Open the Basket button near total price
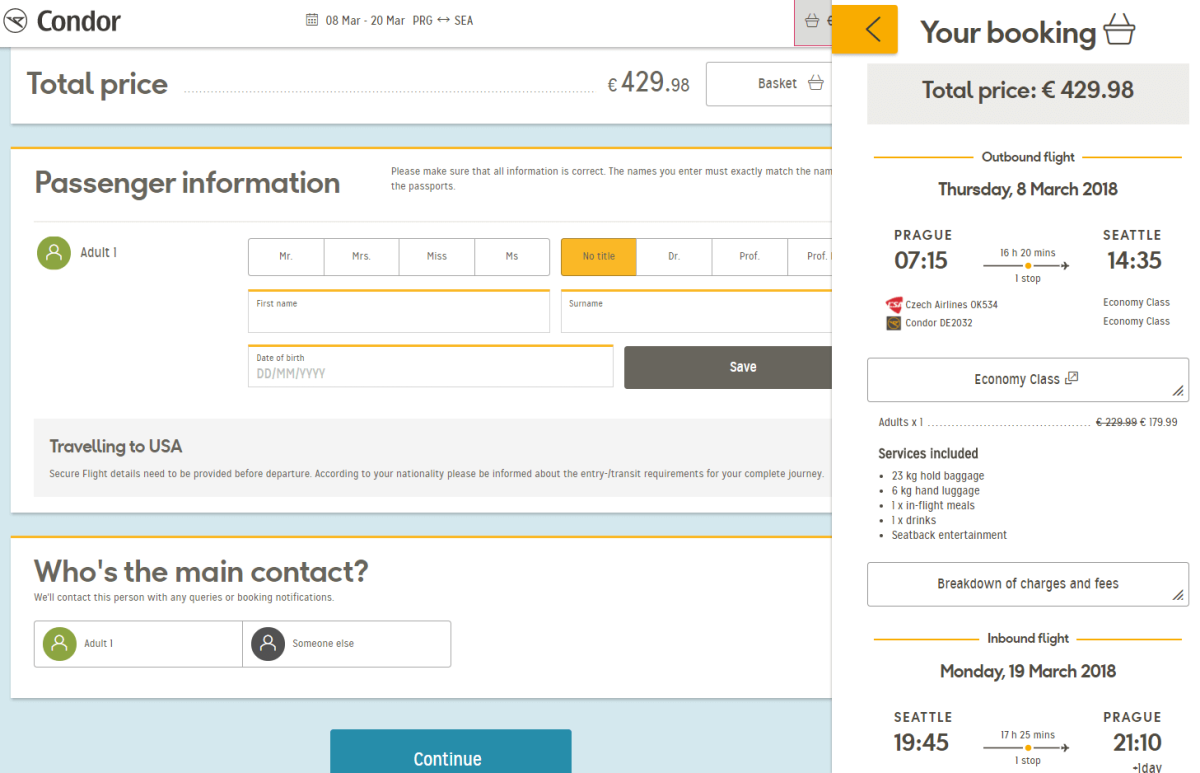 point(768,84)
